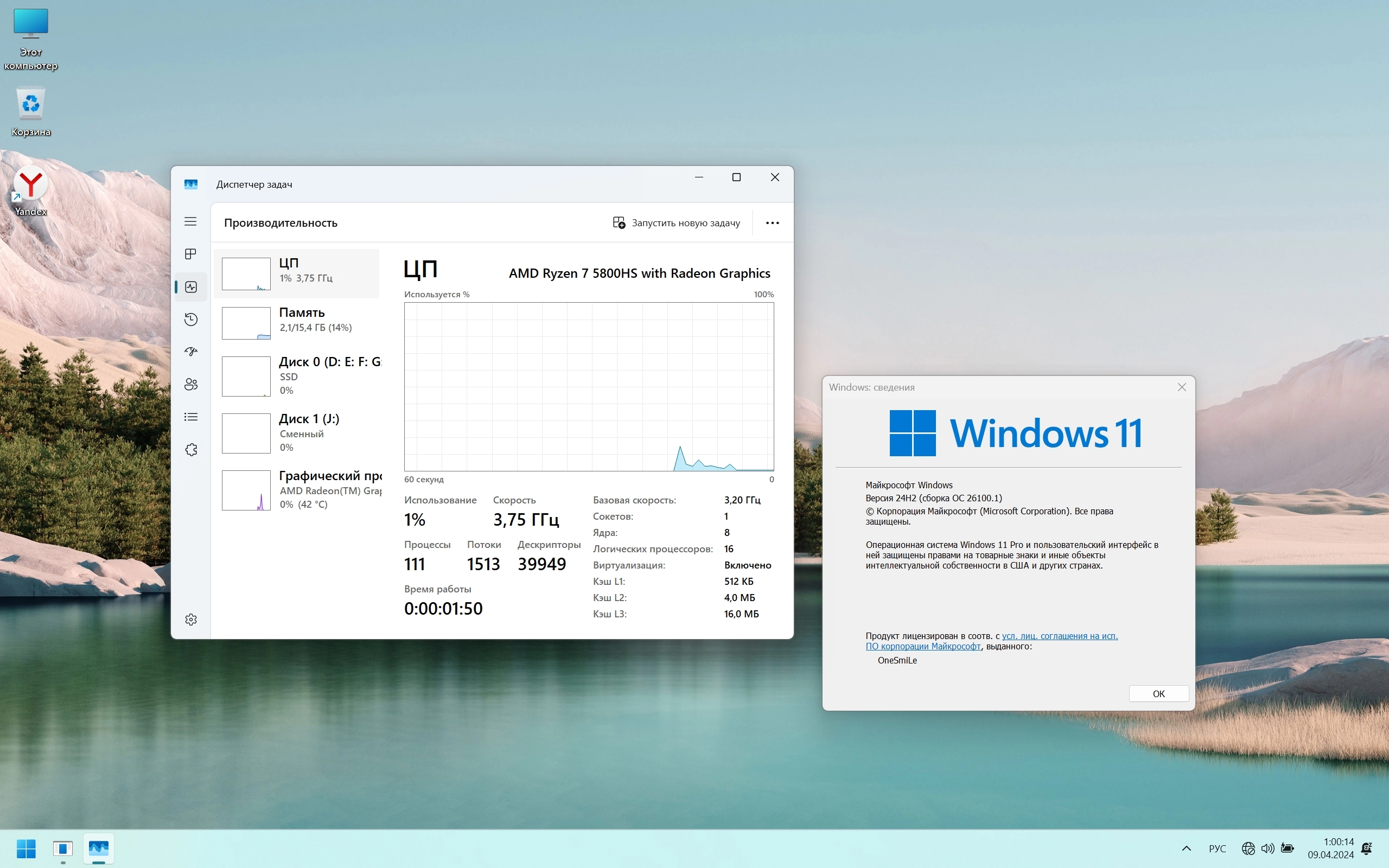Viewport: 1389px width, 868px height.
Task: Open the Services puzzle-piece sidebar icon
Action: click(x=190, y=450)
